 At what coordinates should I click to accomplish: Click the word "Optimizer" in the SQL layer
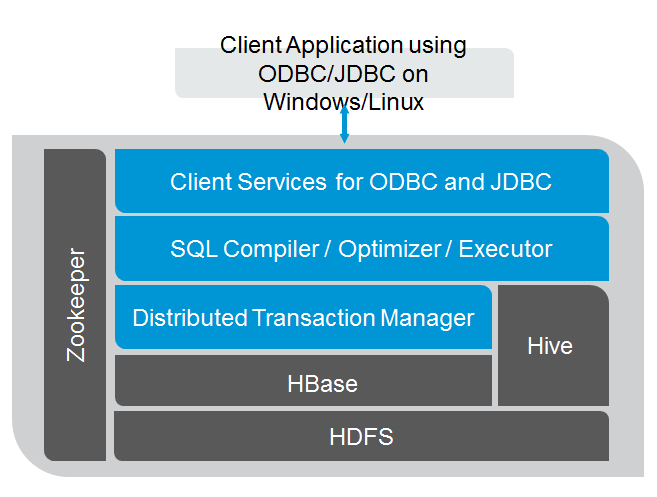[392, 248]
